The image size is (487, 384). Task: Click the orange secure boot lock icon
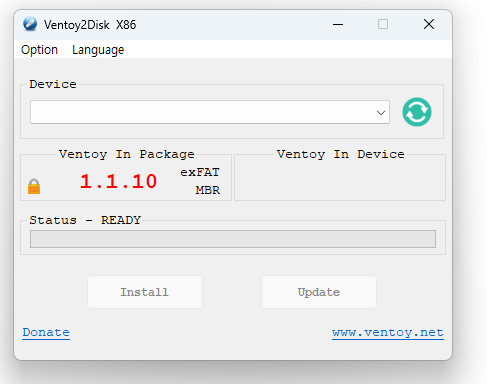[34, 186]
